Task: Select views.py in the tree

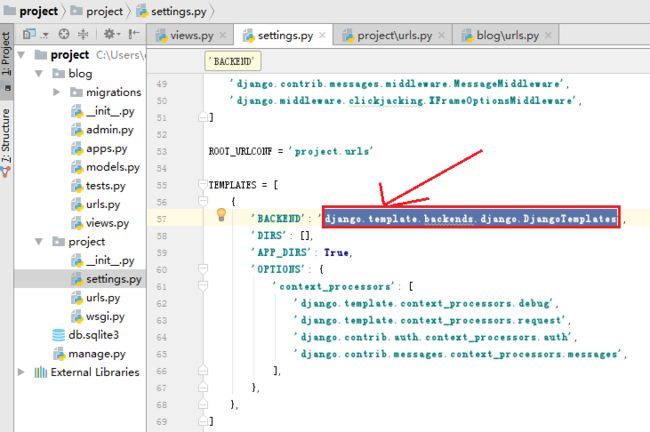Action: (x=107, y=223)
